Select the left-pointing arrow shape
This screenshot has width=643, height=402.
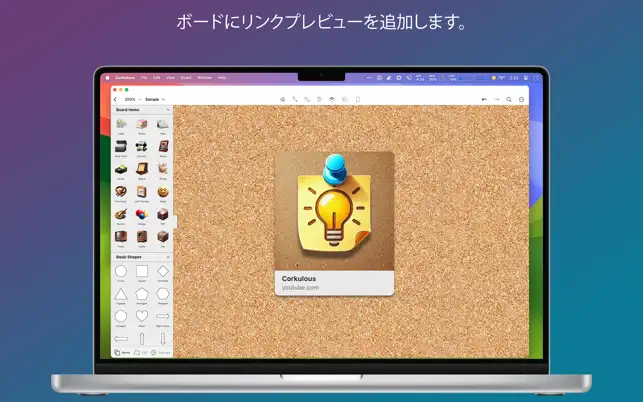(121, 339)
